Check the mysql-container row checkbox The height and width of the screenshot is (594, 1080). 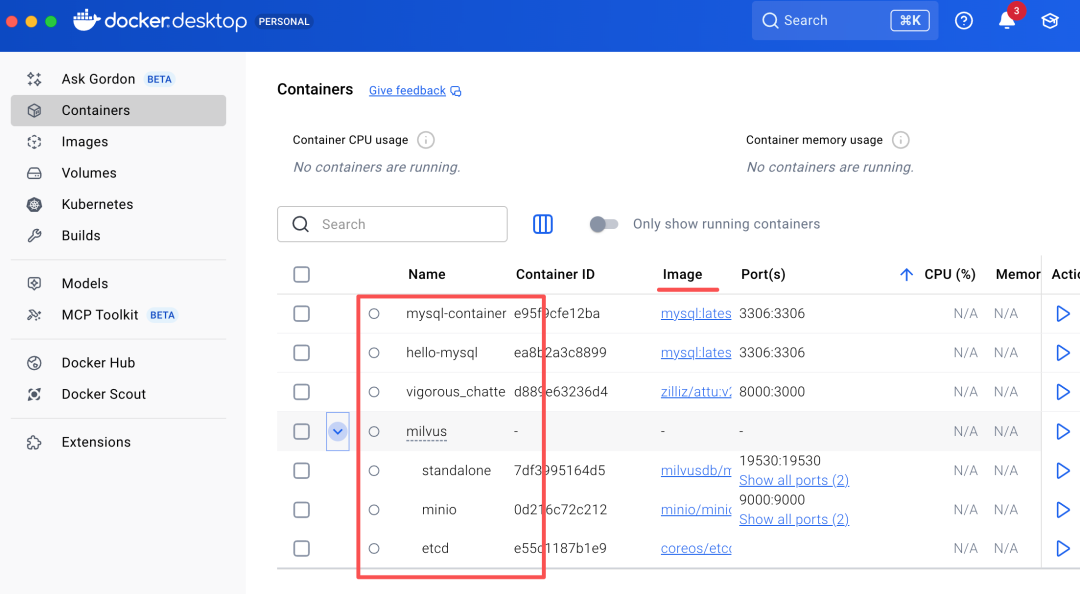tap(302, 314)
